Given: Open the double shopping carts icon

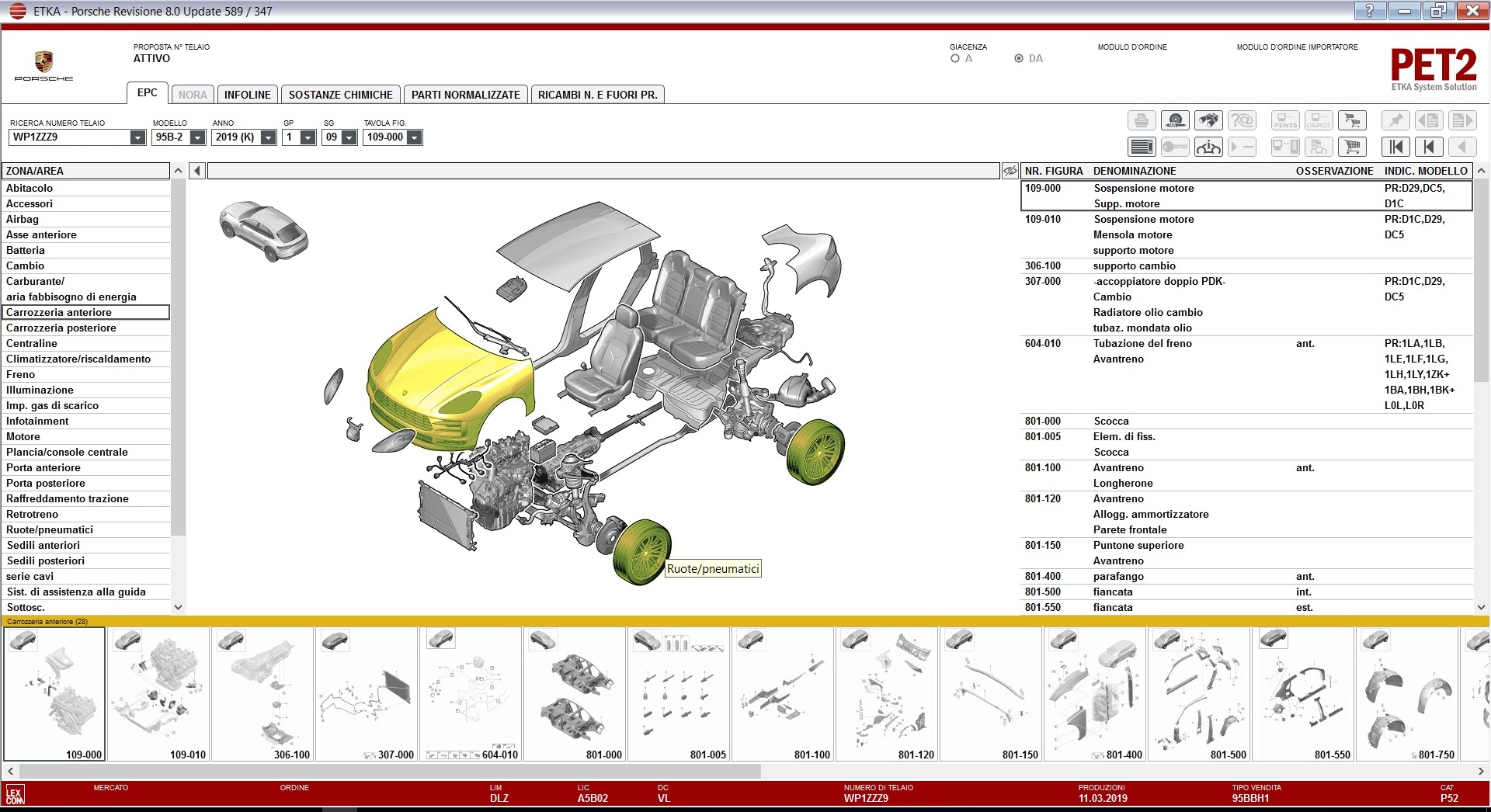Looking at the screenshot, I should pos(1353,120).
